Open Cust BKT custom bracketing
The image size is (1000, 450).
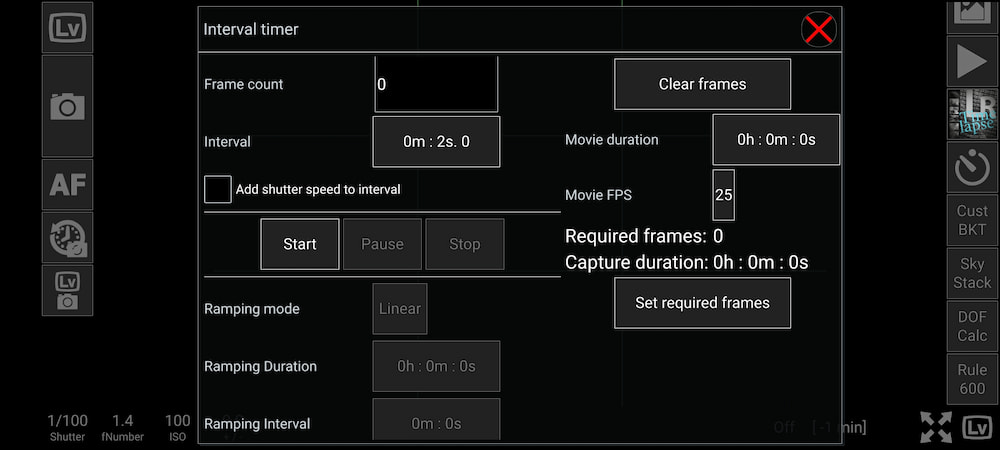pyautogui.click(x=971, y=219)
